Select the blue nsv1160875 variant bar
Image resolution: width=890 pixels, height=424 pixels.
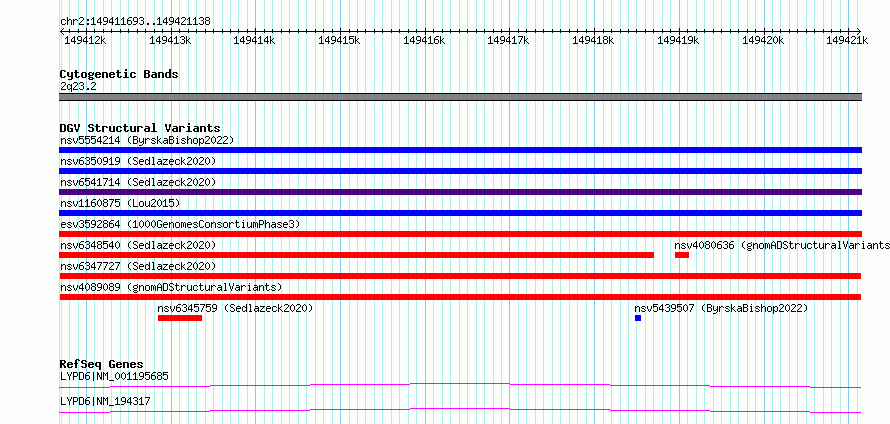click(x=460, y=213)
